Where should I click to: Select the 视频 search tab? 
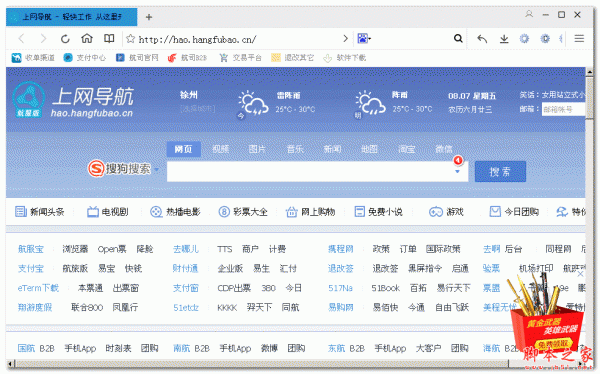tap(221, 149)
